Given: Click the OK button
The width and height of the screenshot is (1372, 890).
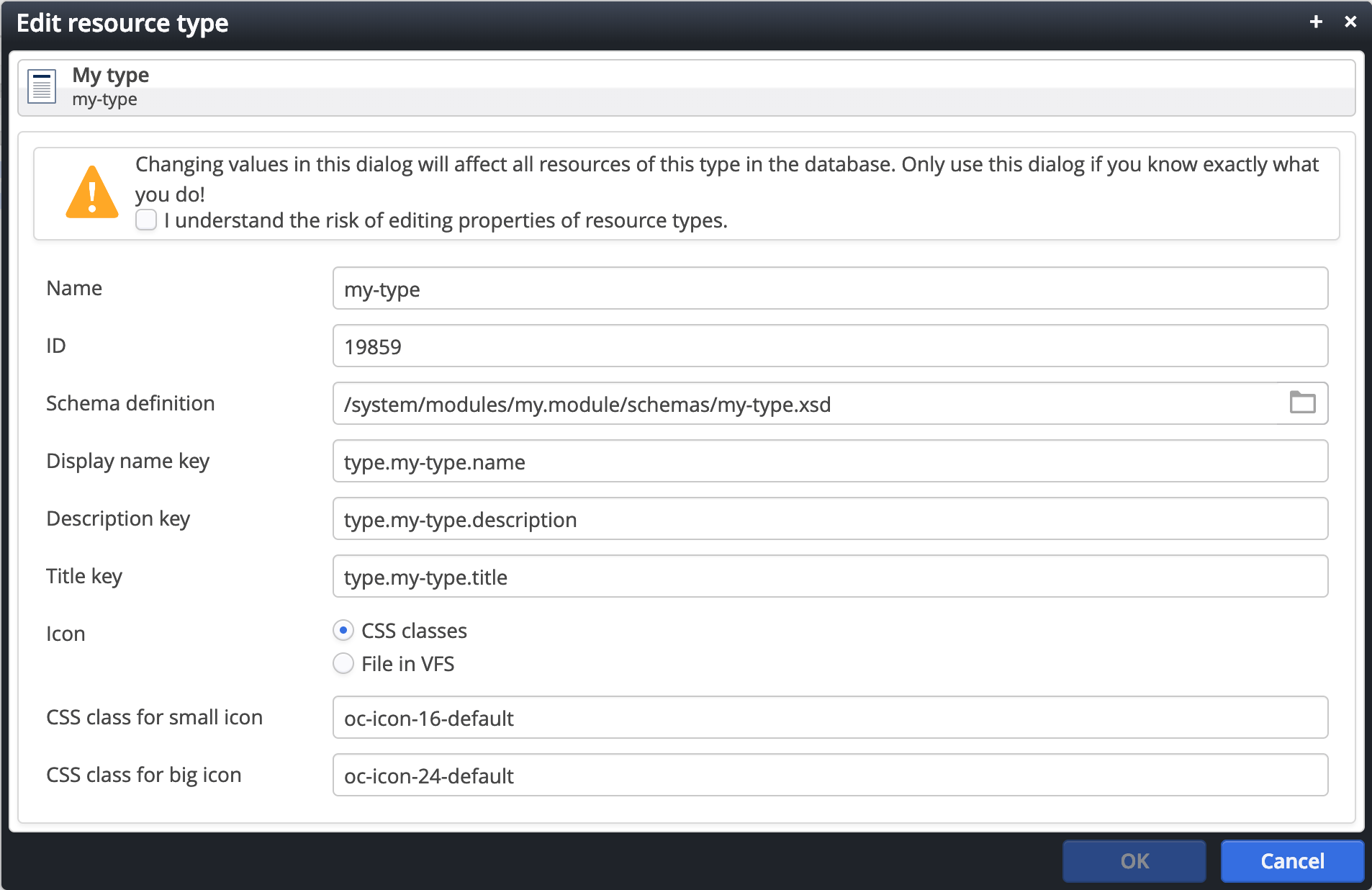Looking at the screenshot, I should coord(1134,861).
